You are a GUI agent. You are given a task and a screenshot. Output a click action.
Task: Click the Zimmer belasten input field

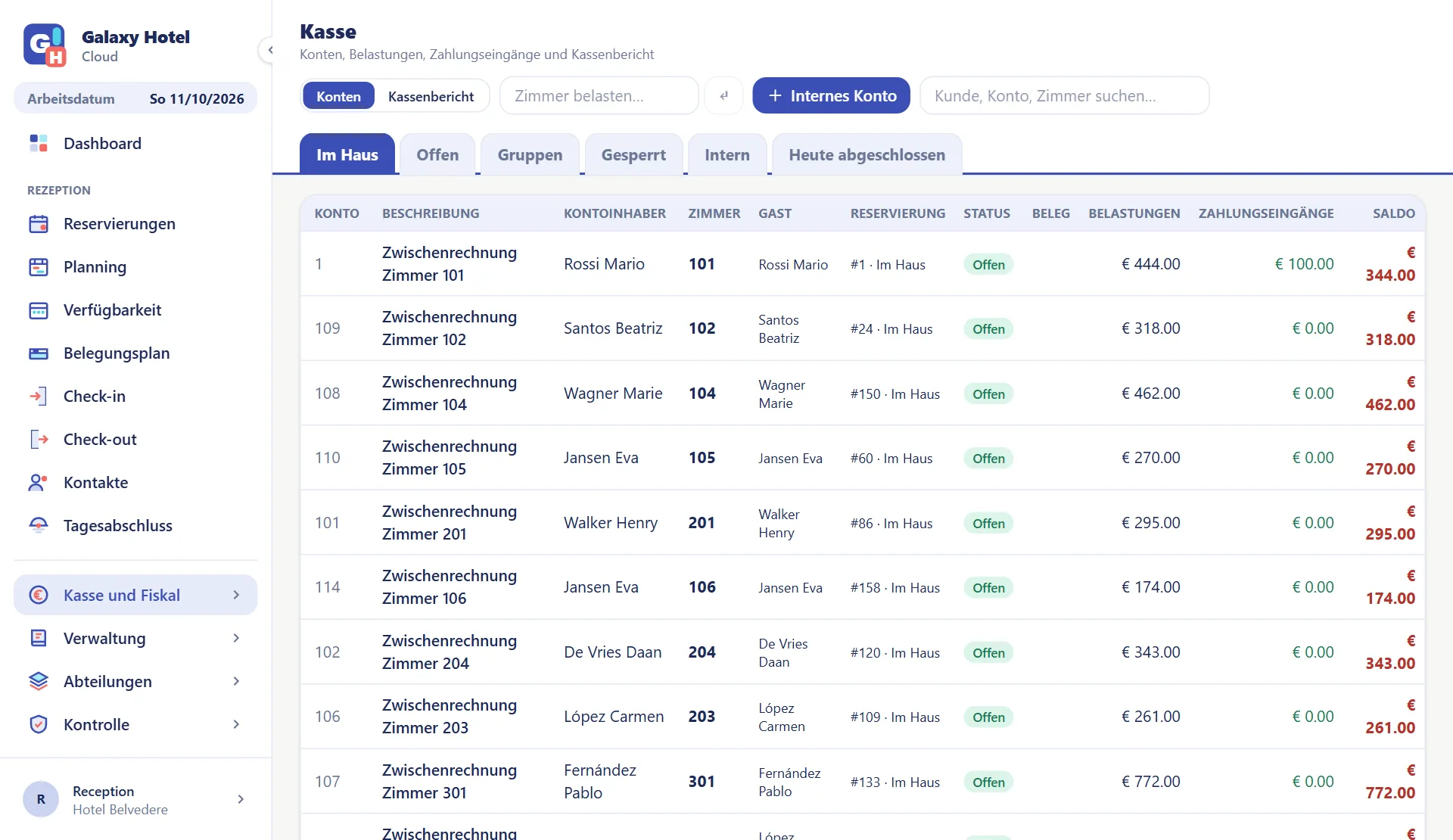(599, 95)
